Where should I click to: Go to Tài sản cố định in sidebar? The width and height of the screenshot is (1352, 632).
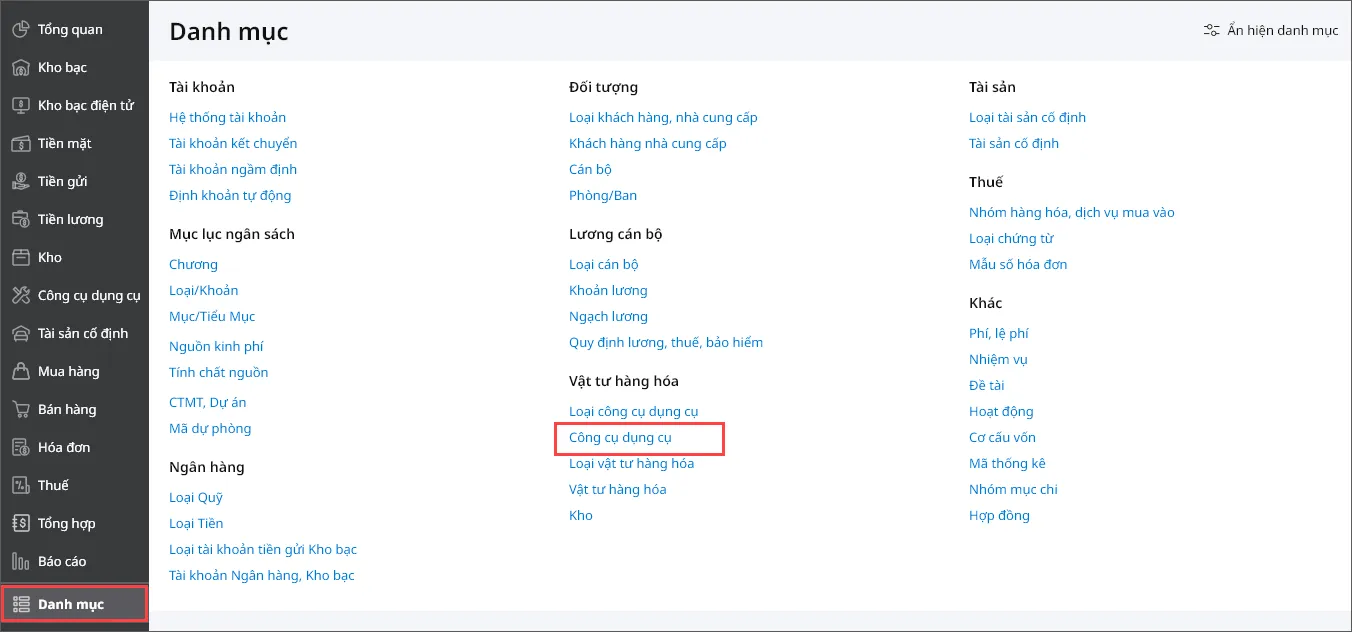click(83, 334)
